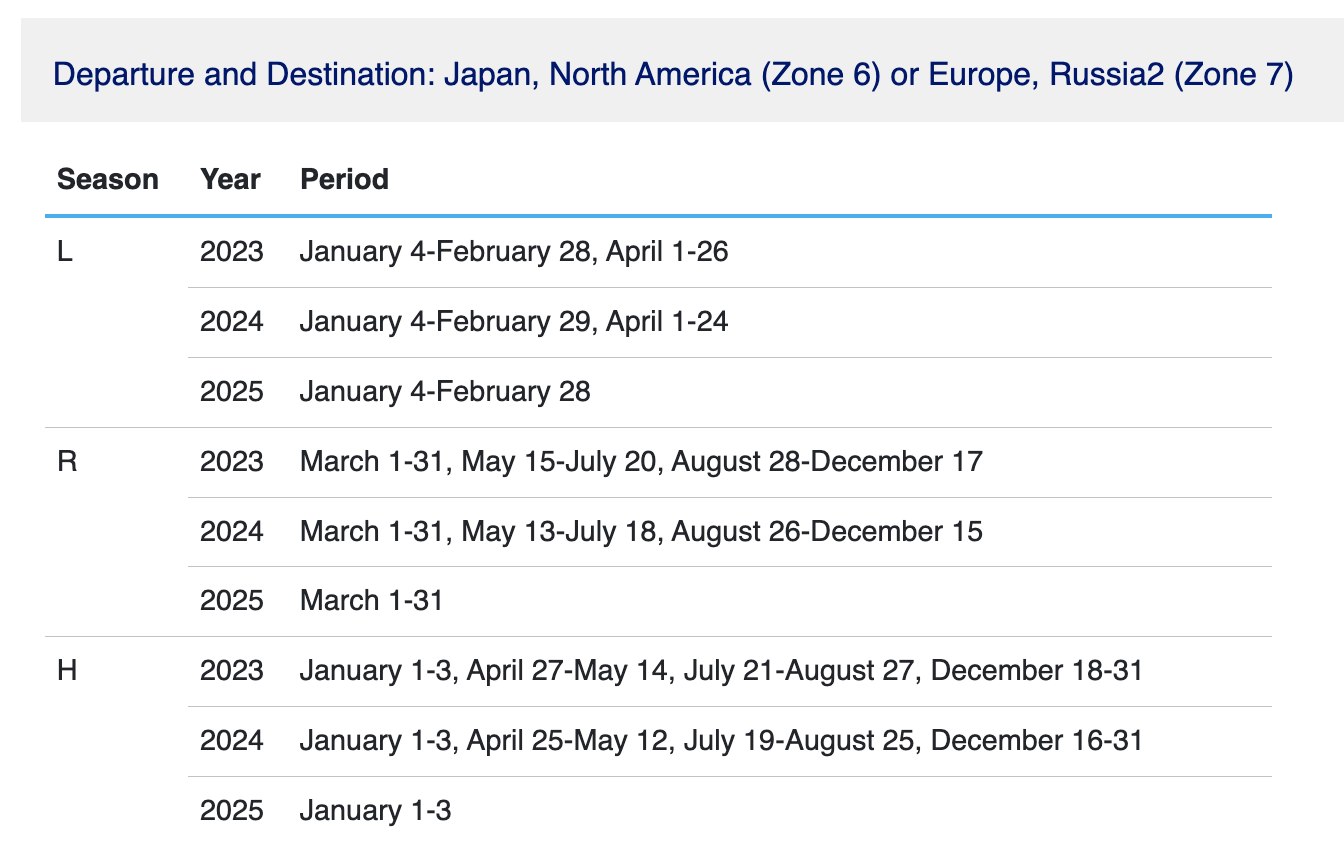Click the period ending December 16-31

coord(721,741)
